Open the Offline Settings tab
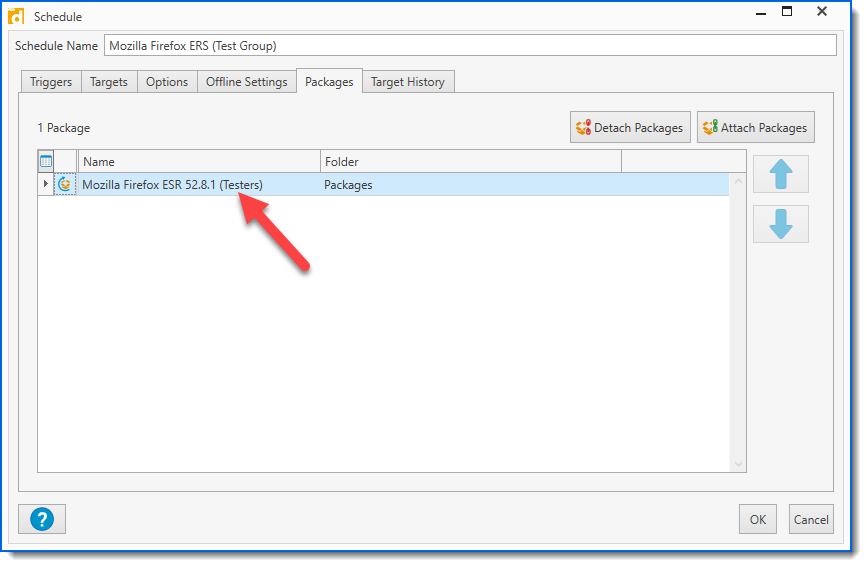 (x=247, y=82)
